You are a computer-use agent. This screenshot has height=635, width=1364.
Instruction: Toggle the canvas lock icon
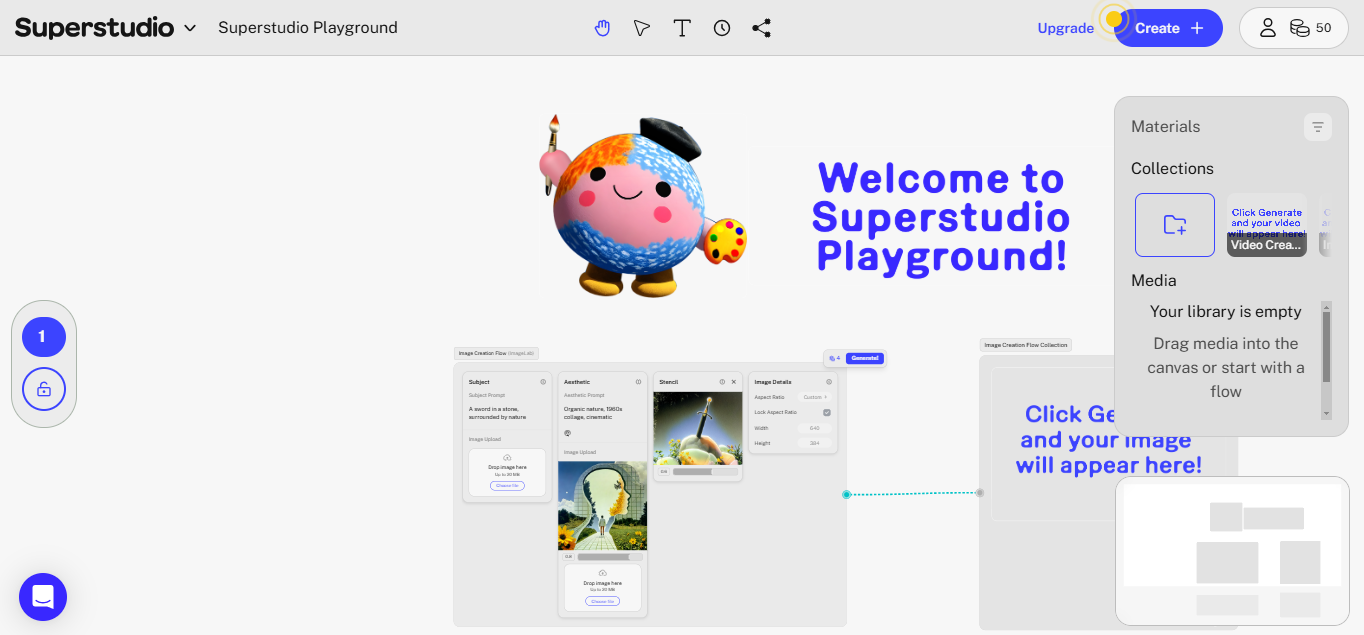[x=44, y=389]
